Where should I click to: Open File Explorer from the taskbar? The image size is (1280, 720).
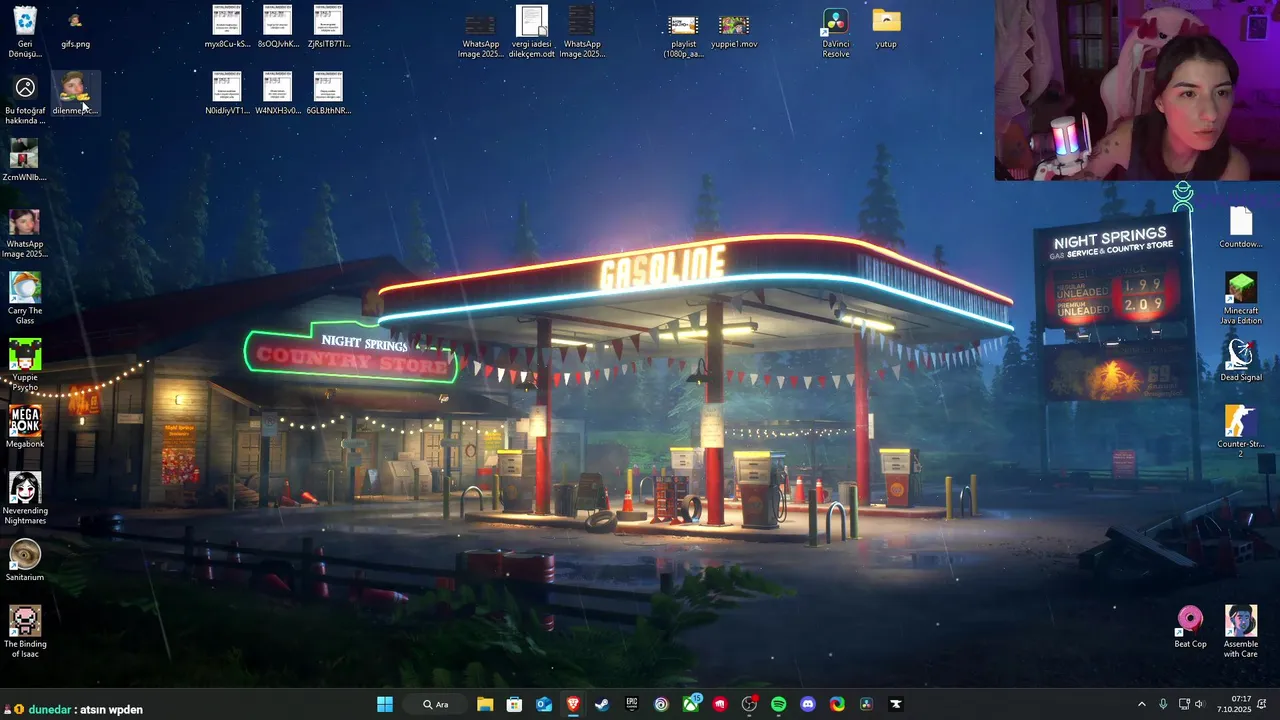tap(485, 704)
